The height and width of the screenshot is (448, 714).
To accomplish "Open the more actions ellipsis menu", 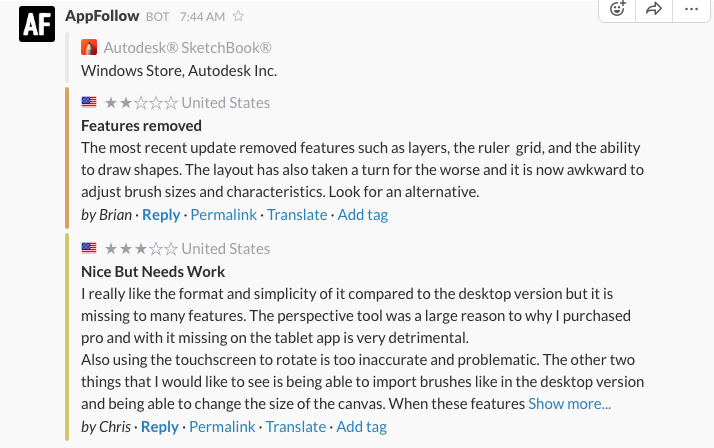I will pyautogui.click(x=691, y=9).
